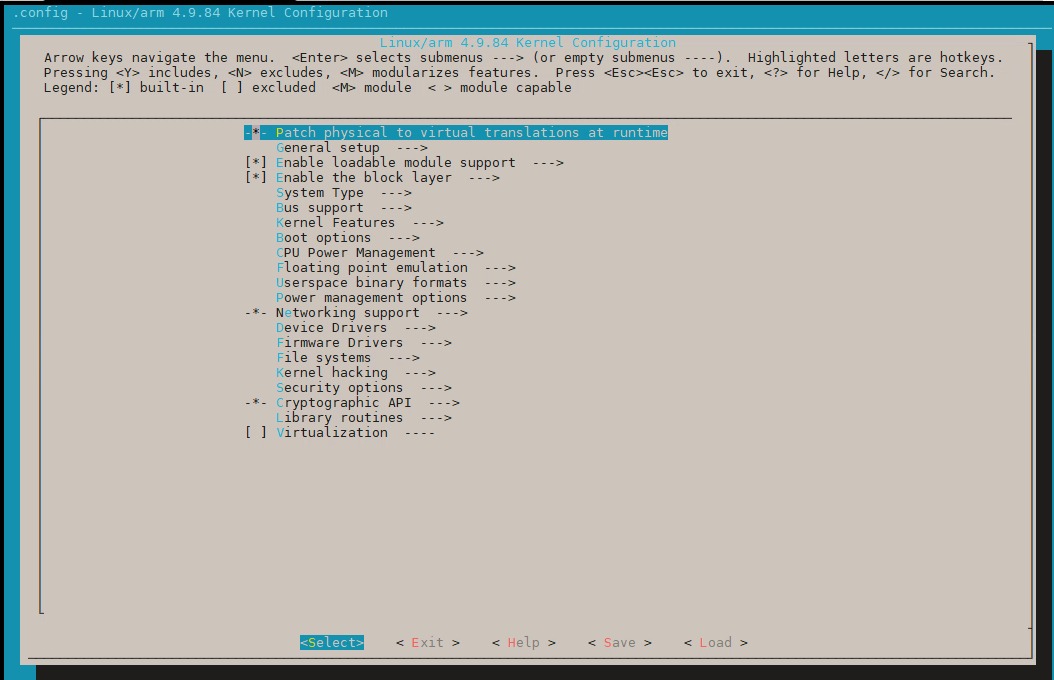The height and width of the screenshot is (680, 1054).
Task: Toggle the Enable the block layer checkbox
Action: 255,177
